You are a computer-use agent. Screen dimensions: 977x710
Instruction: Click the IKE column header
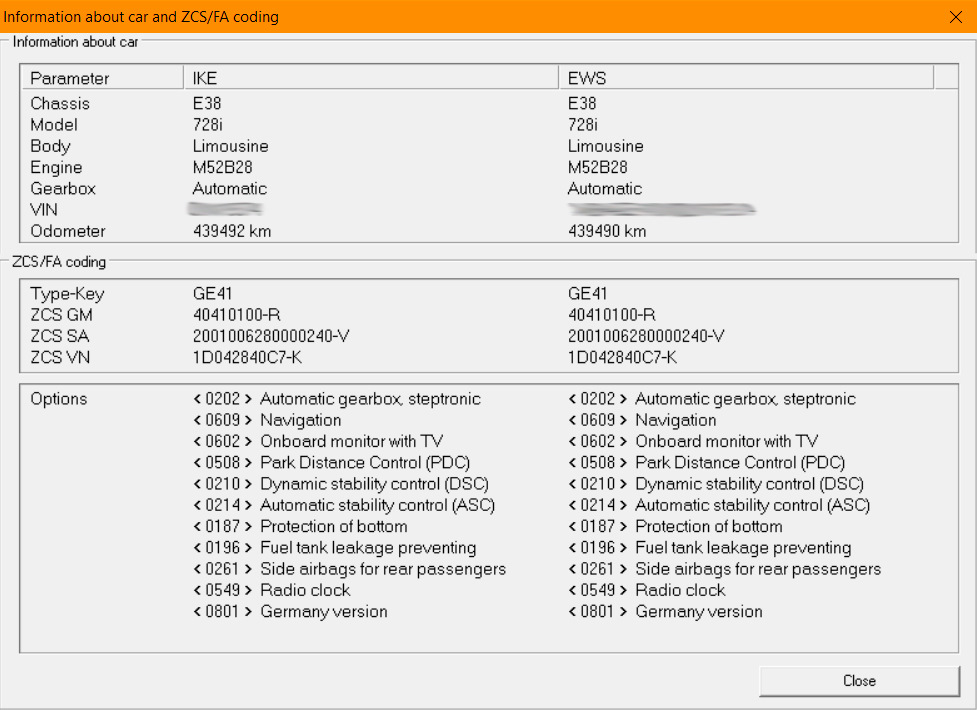(x=205, y=78)
